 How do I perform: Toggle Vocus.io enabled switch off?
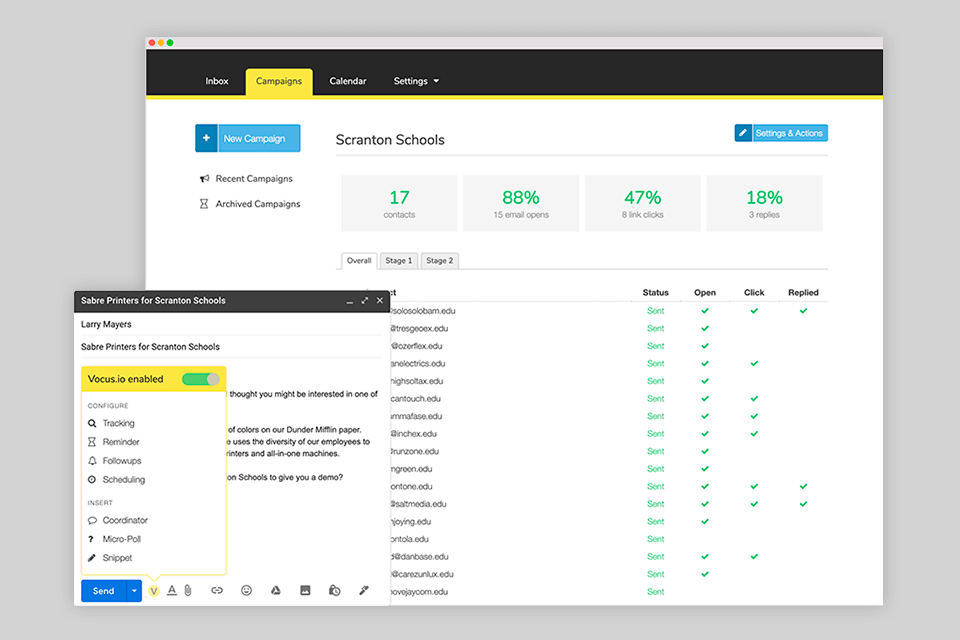[x=200, y=379]
